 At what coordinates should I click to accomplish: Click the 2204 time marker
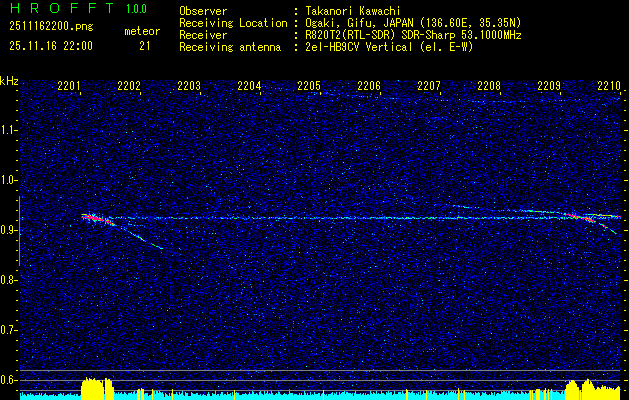[x=249, y=85]
